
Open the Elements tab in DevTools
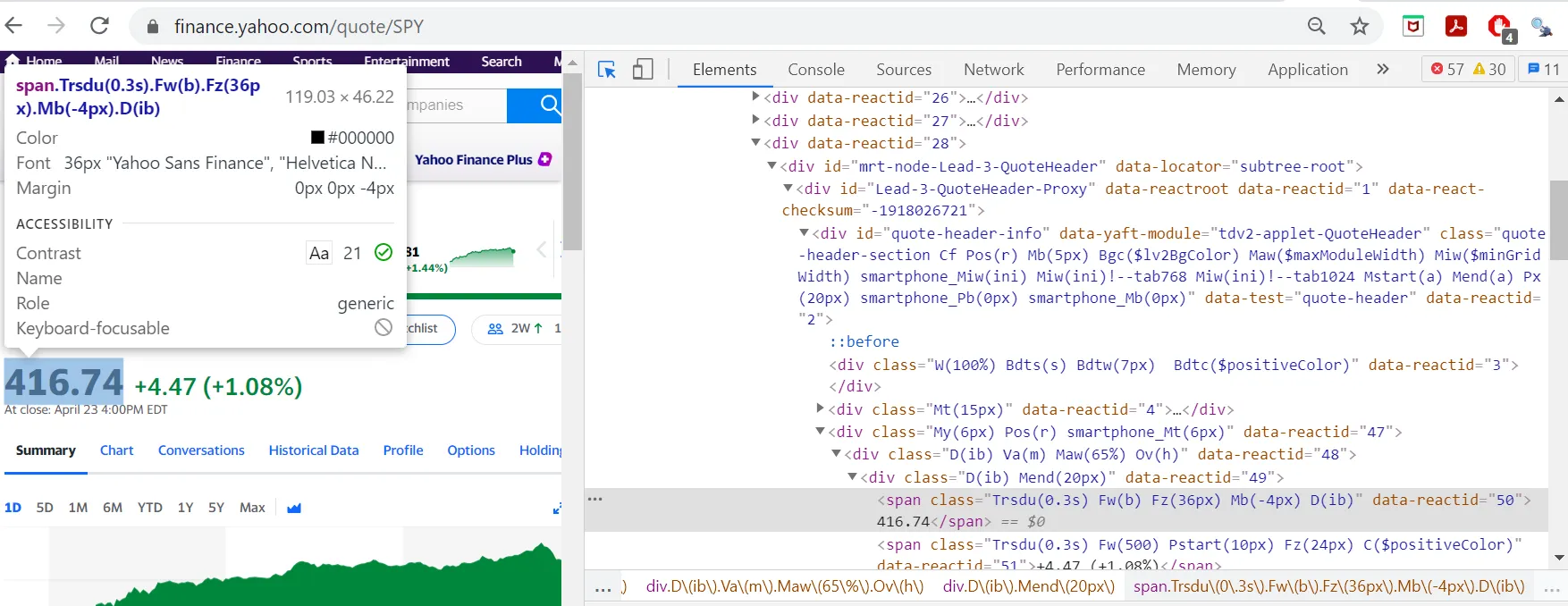point(724,70)
